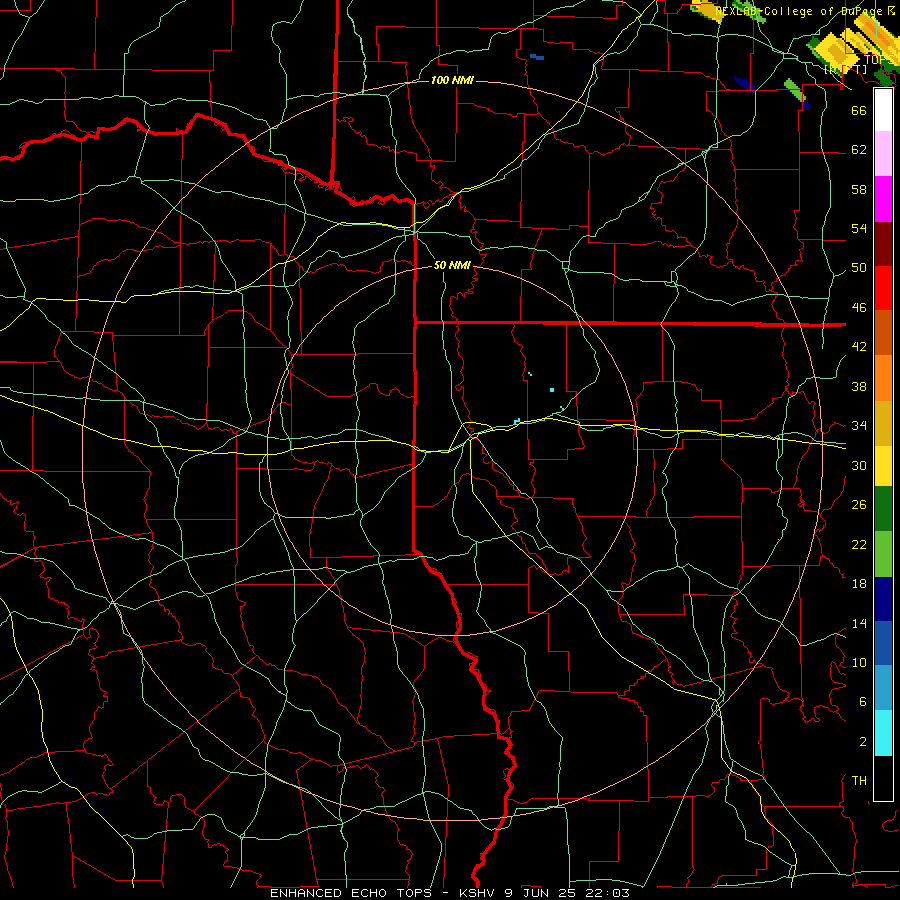
Task: Click the legend value "50"
Action: (859, 268)
